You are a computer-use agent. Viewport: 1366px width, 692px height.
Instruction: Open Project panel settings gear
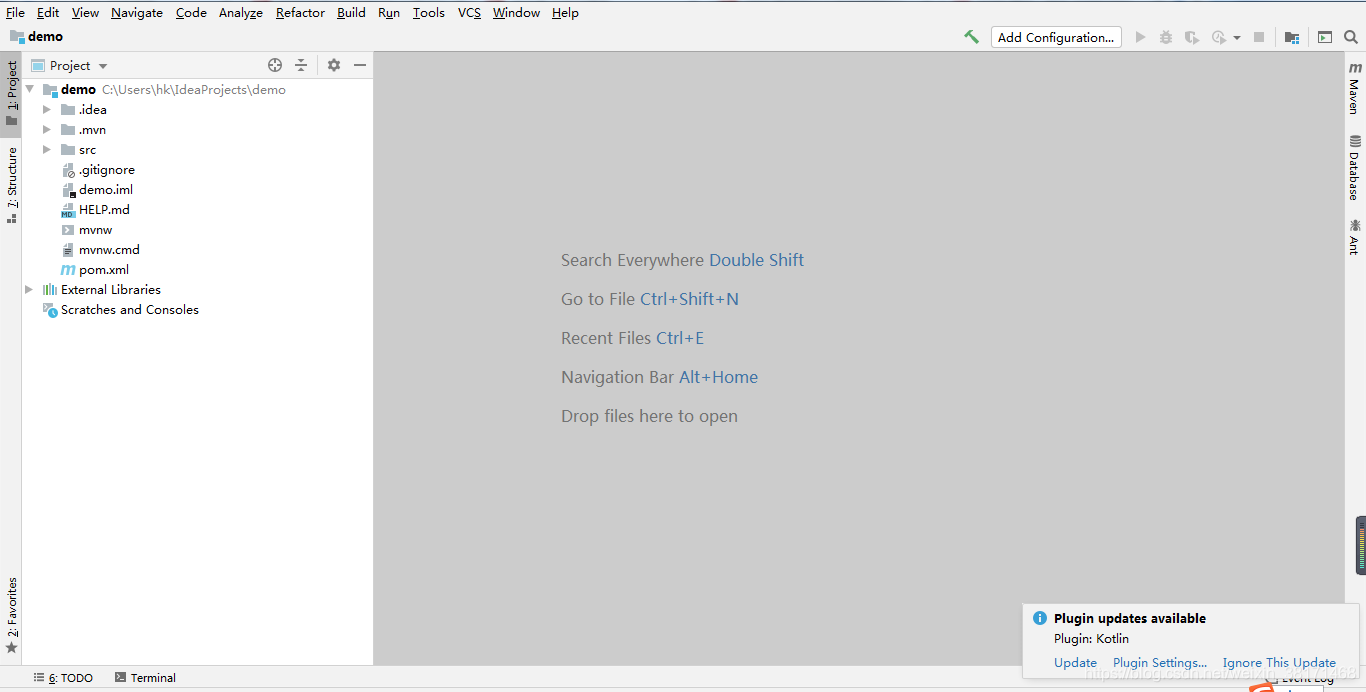pyautogui.click(x=334, y=65)
